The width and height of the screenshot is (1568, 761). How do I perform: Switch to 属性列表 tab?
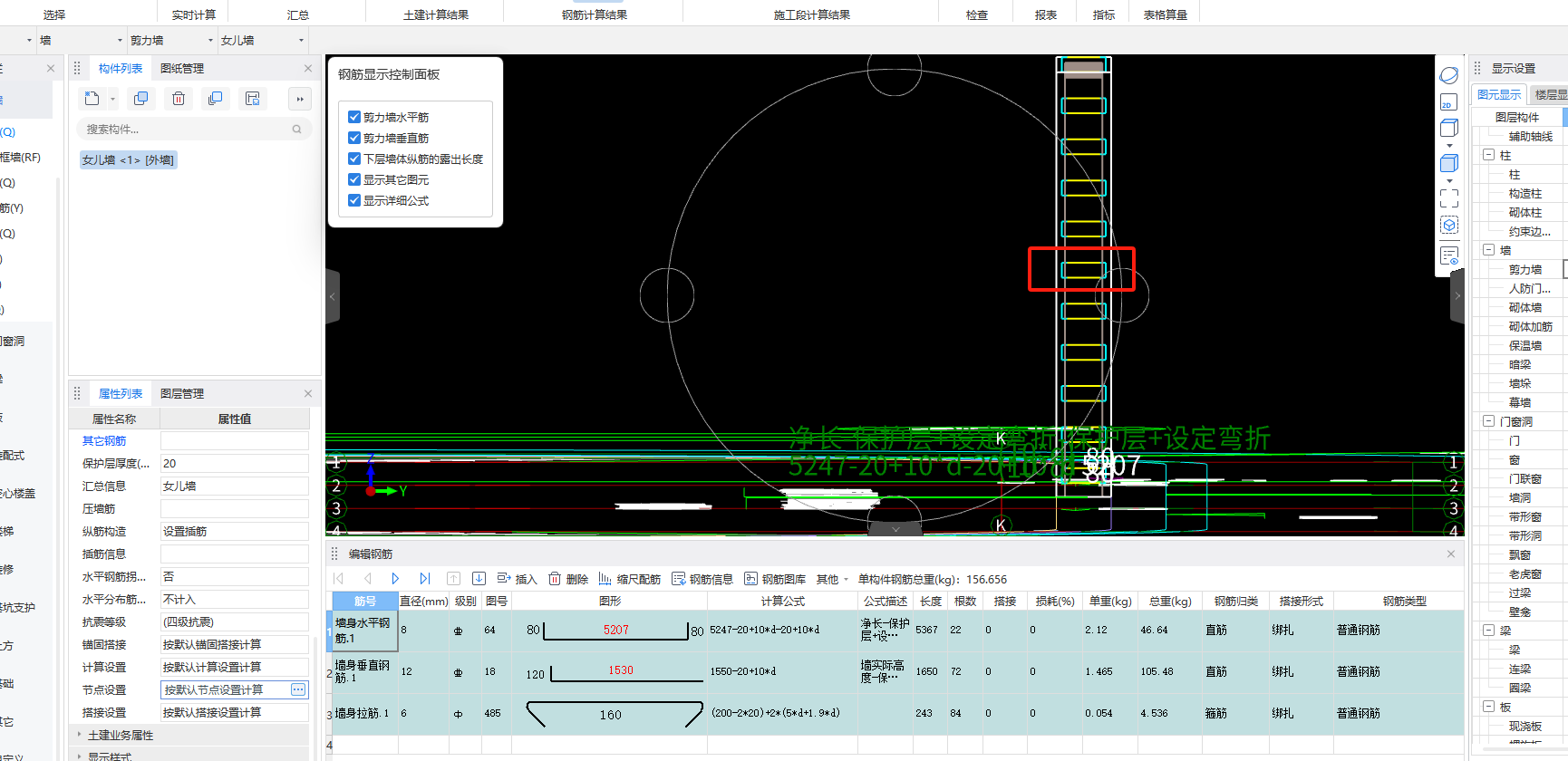pos(121,393)
